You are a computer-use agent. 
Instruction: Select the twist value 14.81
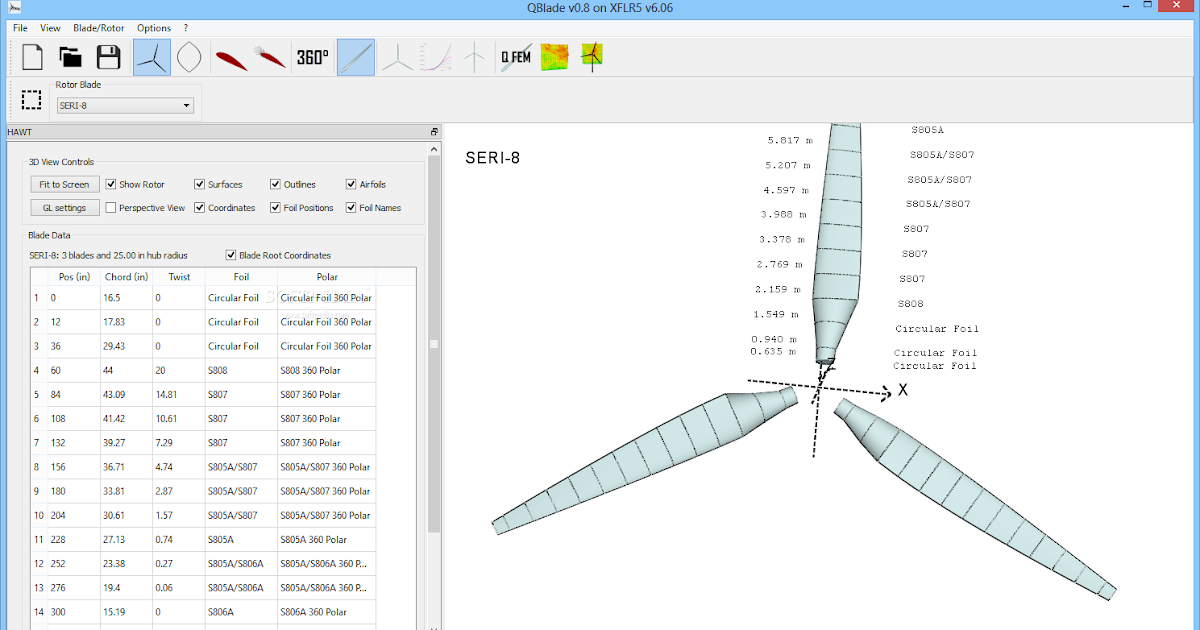point(179,394)
